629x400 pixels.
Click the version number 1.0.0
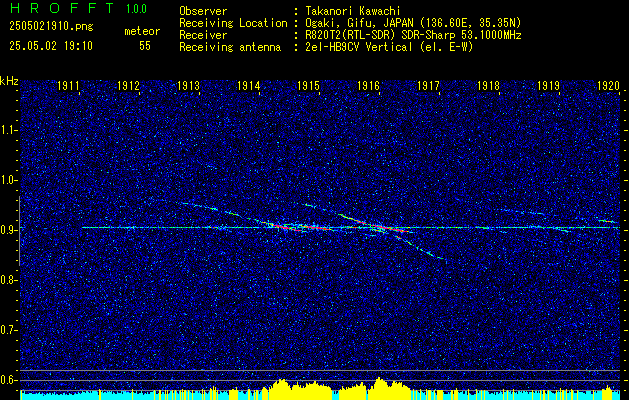136,9
